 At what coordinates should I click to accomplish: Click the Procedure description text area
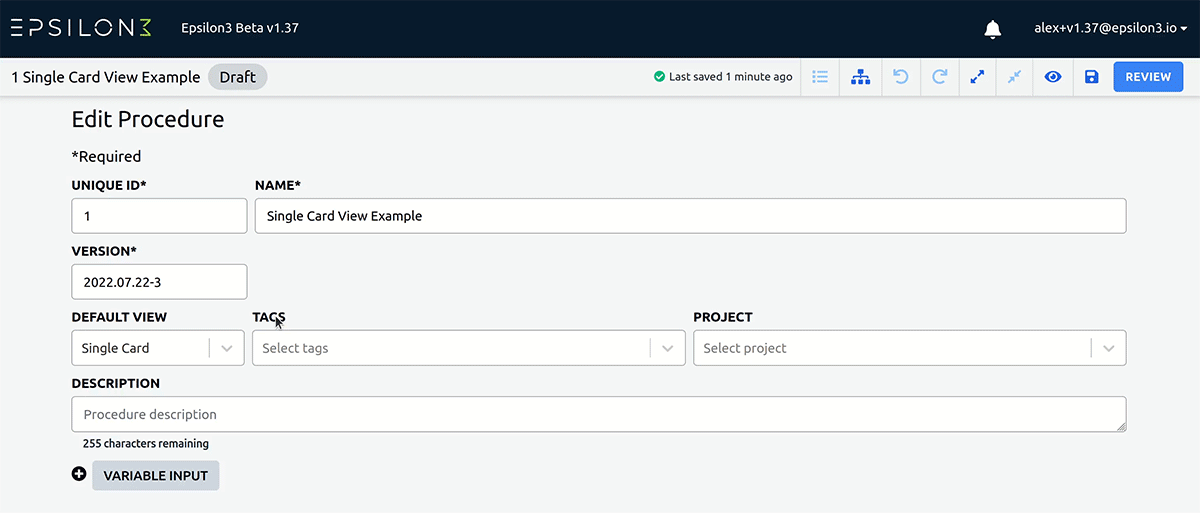coord(599,414)
